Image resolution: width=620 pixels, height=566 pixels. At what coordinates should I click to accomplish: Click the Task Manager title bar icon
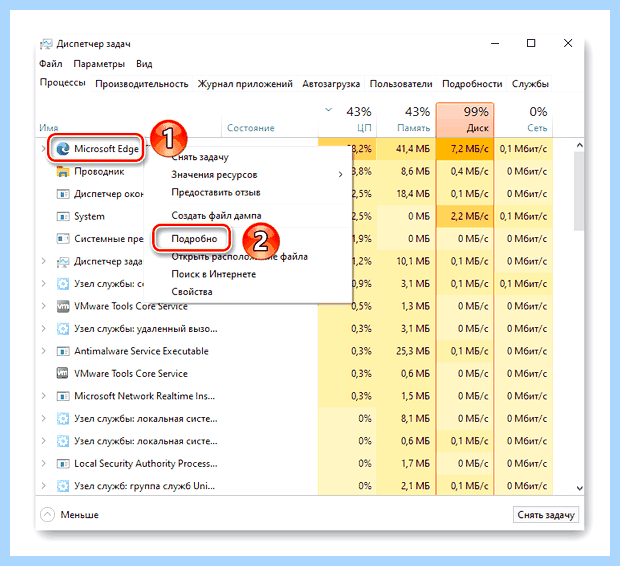click(x=46, y=44)
